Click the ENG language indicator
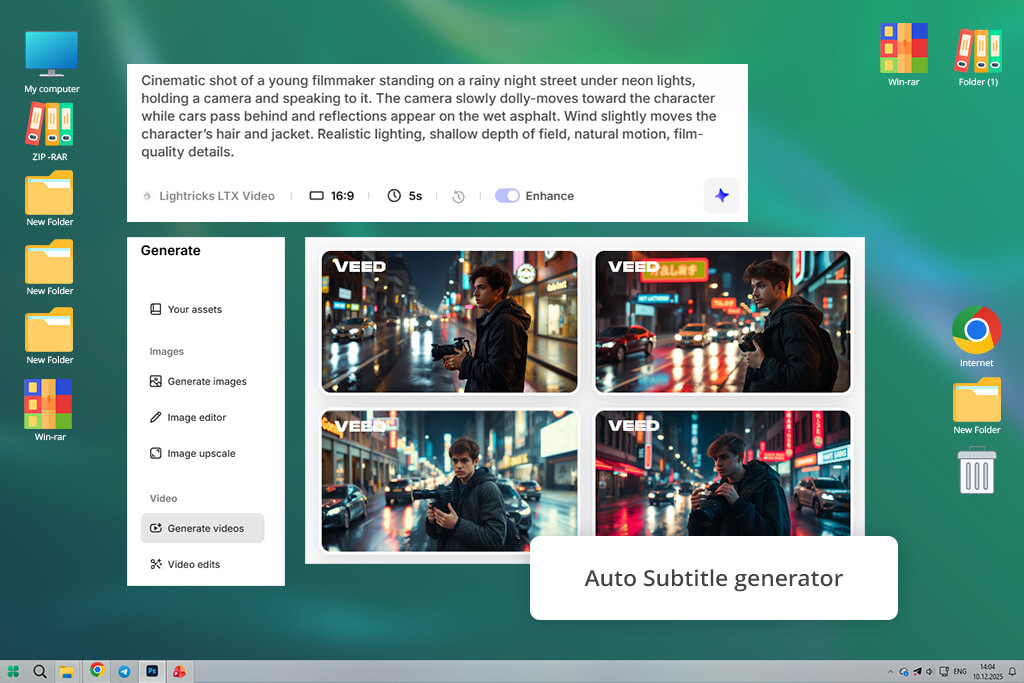Image resolution: width=1024 pixels, height=683 pixels. (960, 671)
